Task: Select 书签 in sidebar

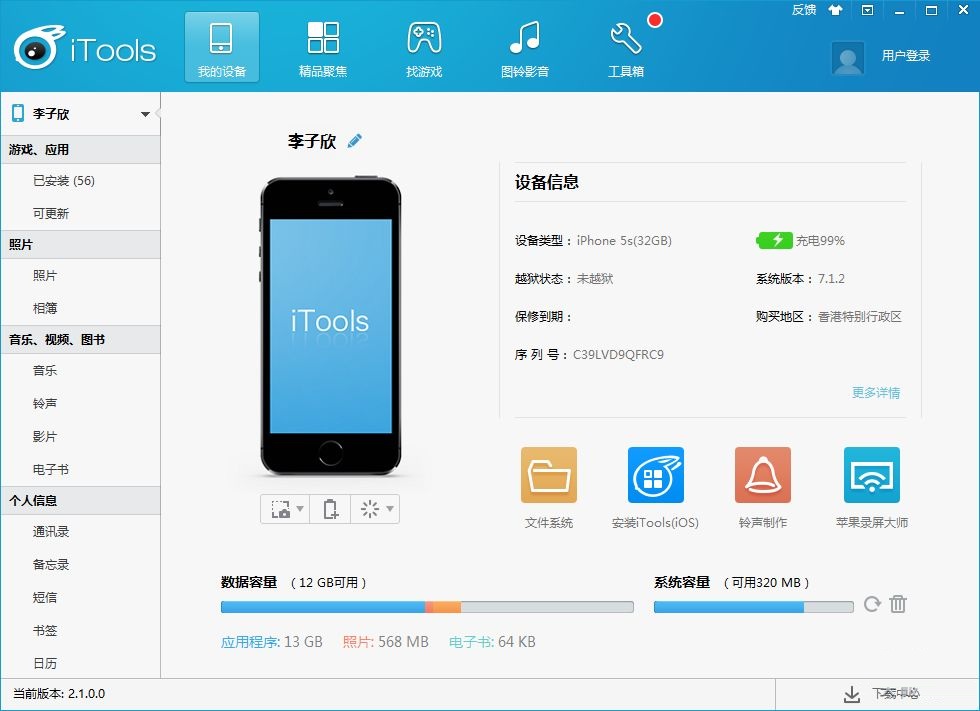Action: (45, 630)
